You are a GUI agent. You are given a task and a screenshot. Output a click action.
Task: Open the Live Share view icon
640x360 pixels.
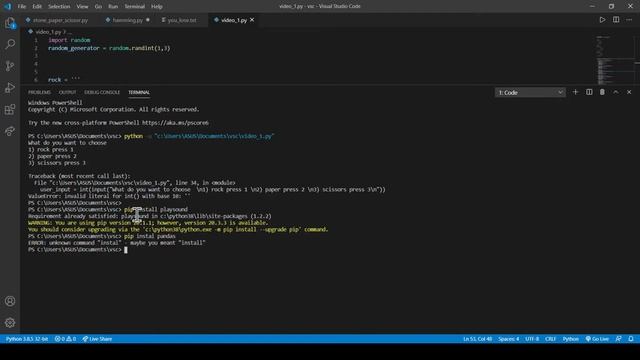click(x=10, y=131)
